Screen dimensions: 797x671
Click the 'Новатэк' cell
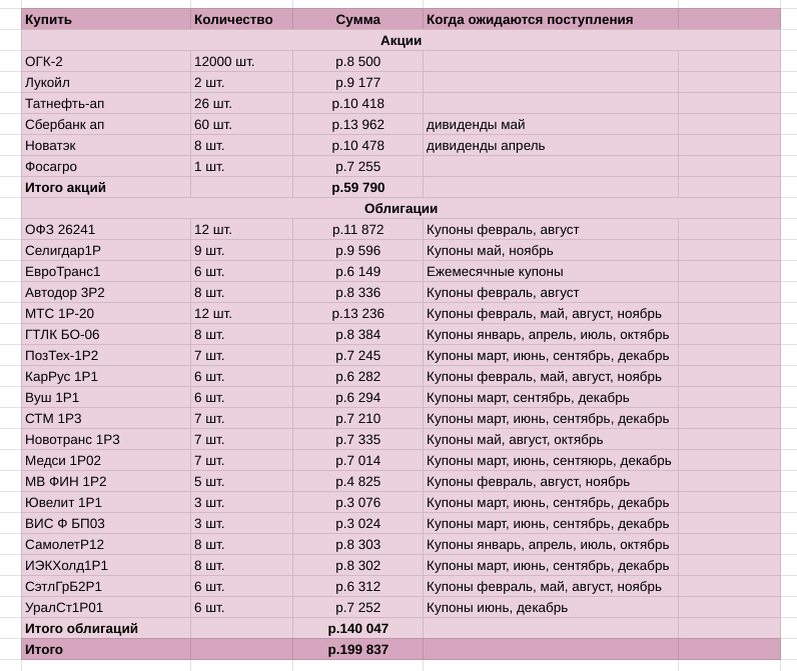(x=106, y=145)
